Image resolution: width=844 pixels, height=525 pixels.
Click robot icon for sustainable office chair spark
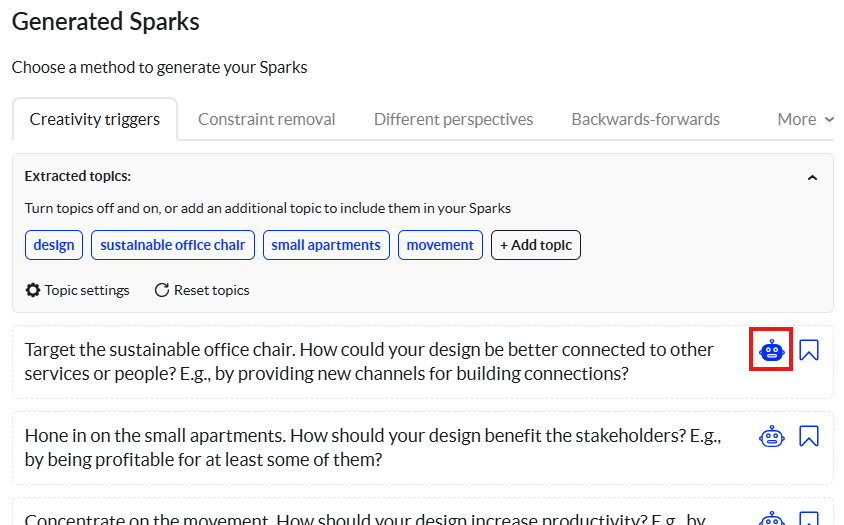[x=771, y=350]
